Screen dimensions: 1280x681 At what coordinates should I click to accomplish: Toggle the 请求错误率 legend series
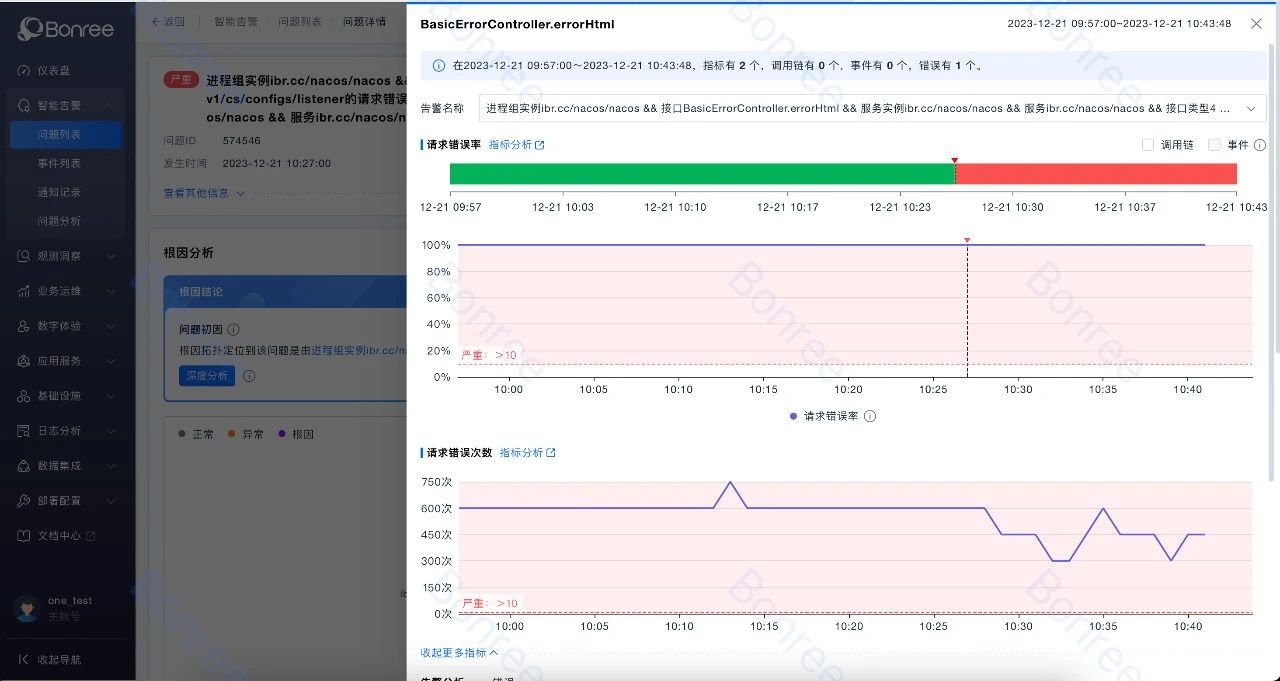[824, 416]
